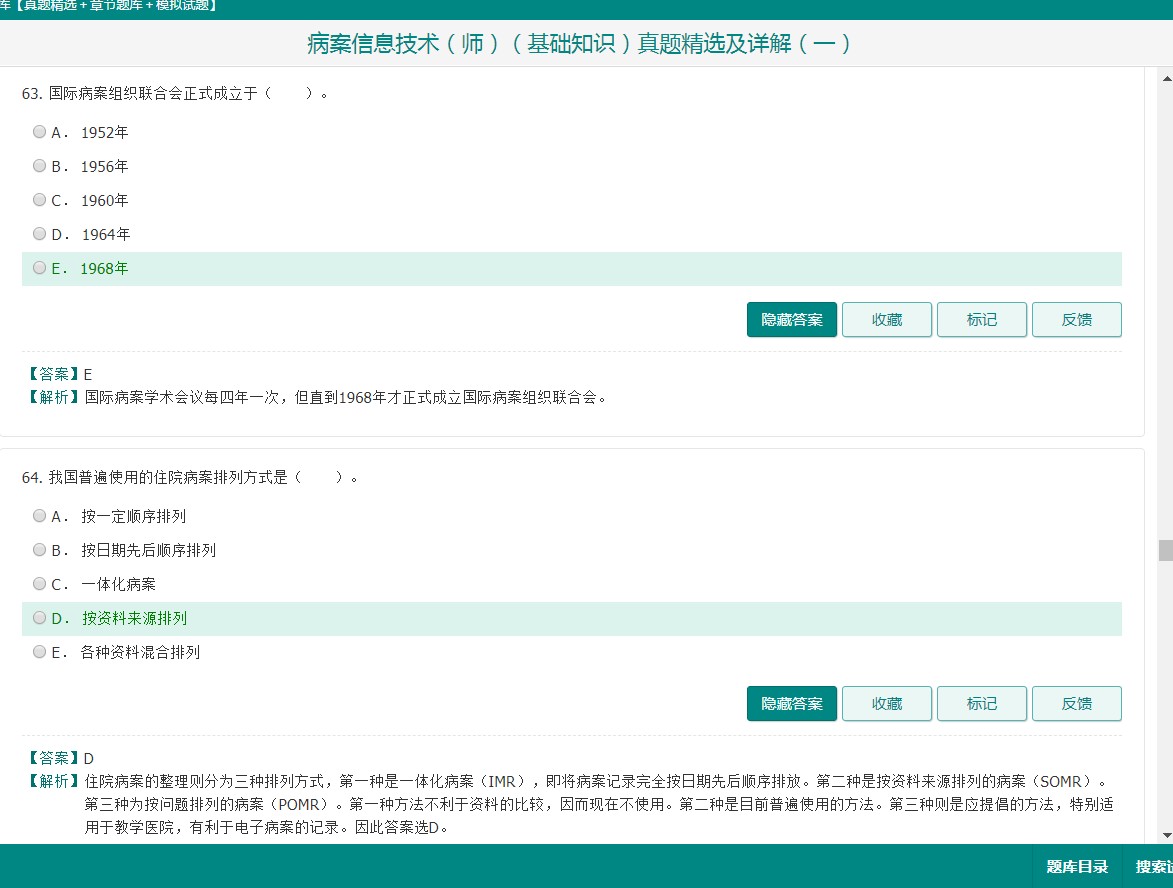Click the scrollbar up arrow

coord(1166,78)
